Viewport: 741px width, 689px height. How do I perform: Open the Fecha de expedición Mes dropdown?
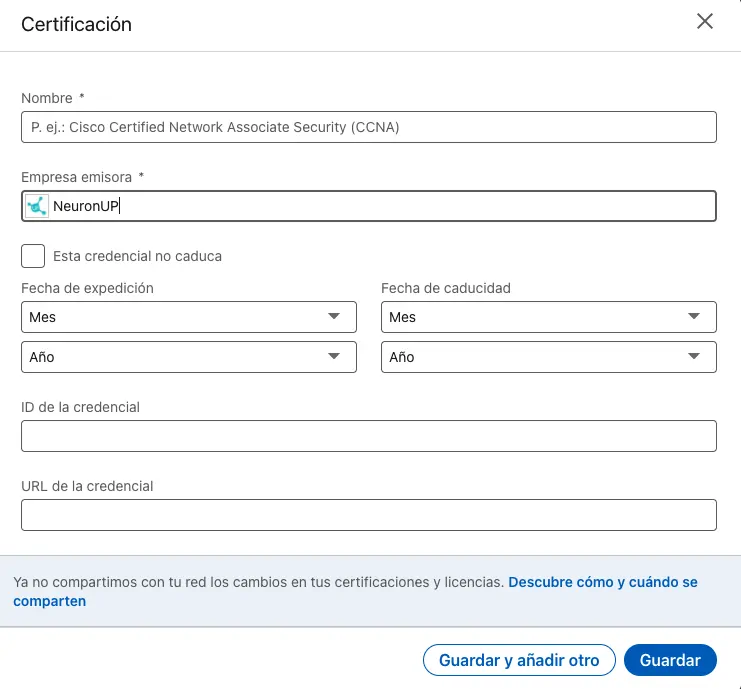point(188,317)
